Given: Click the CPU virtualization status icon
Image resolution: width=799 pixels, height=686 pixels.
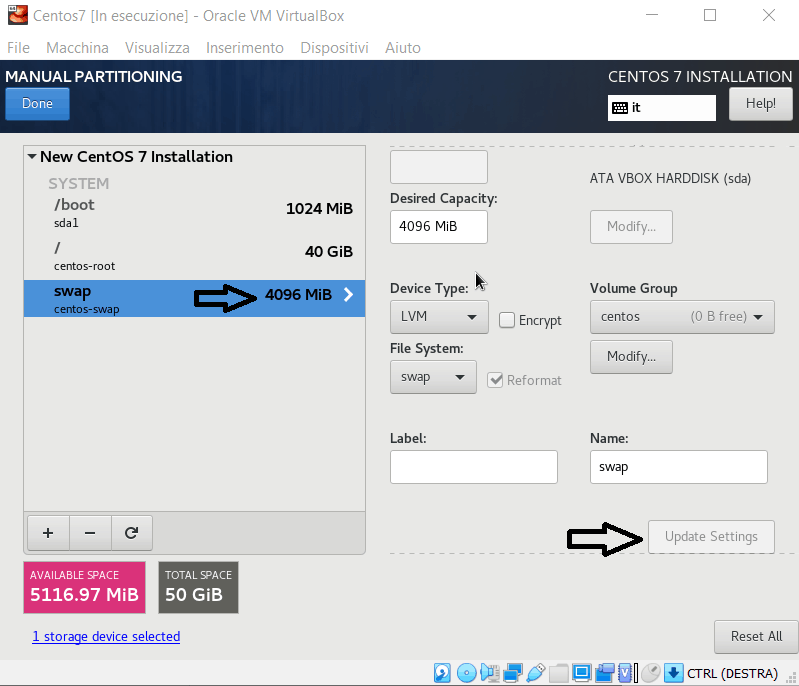Looking at the screenshot, I should coord(627,673).
